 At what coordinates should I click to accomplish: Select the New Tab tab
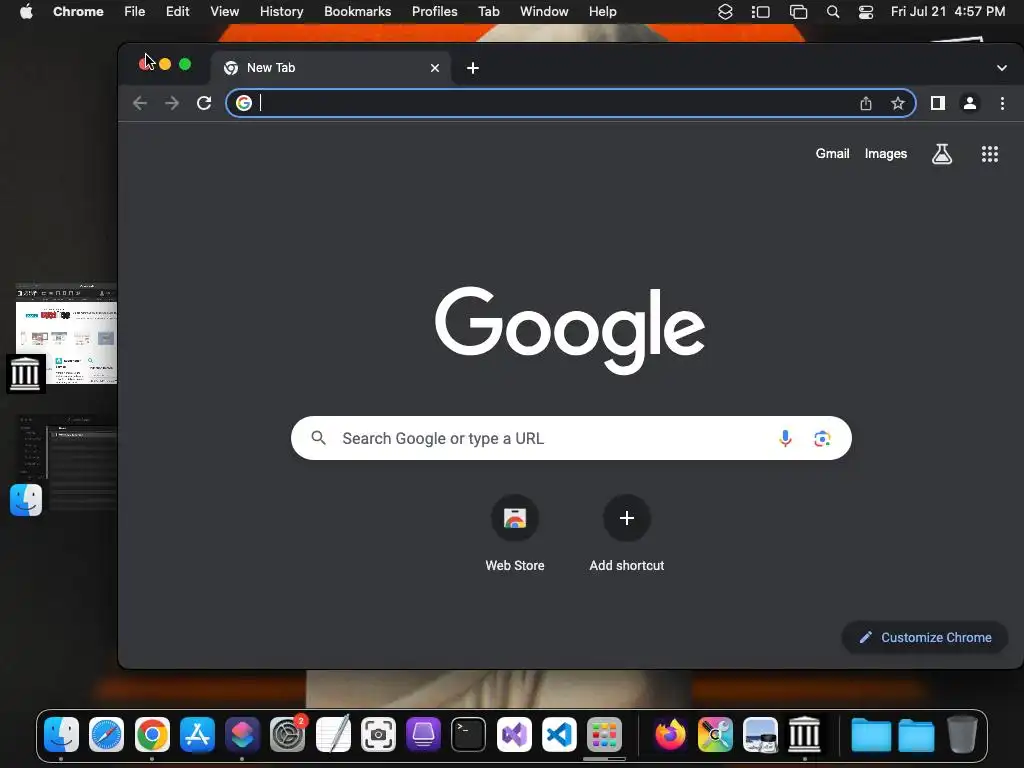click(330, 68)
